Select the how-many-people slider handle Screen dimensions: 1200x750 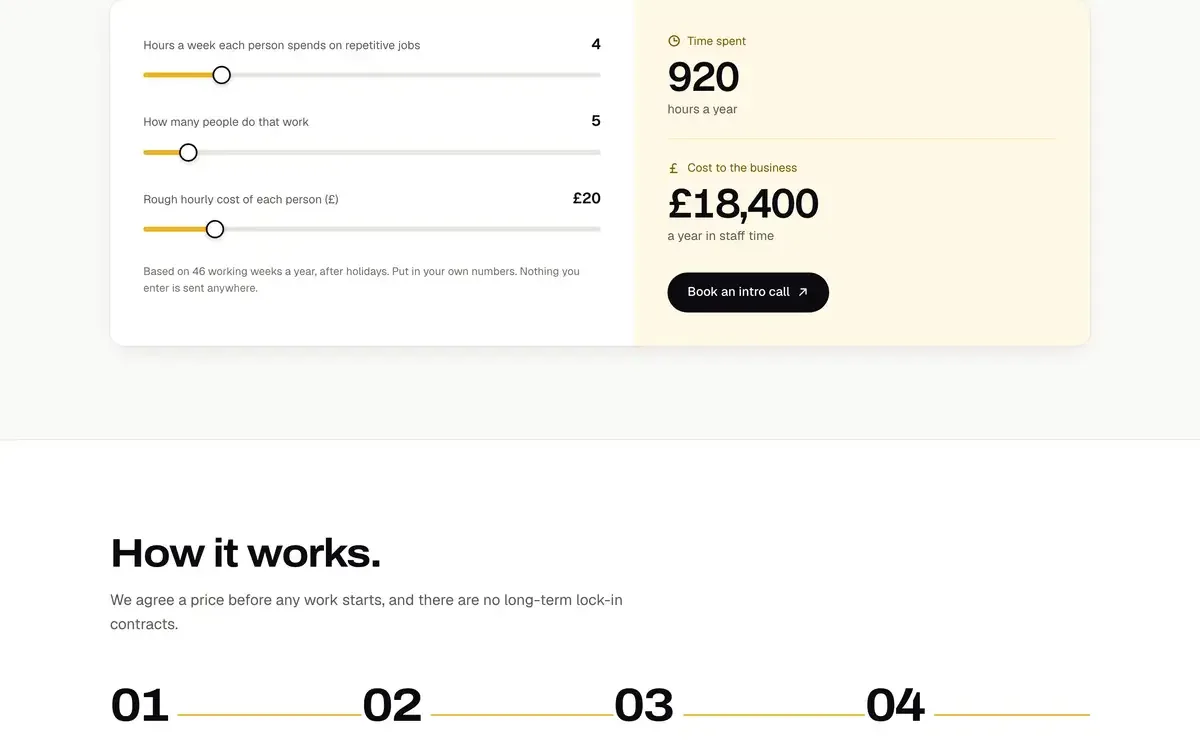tap(188, 152)
